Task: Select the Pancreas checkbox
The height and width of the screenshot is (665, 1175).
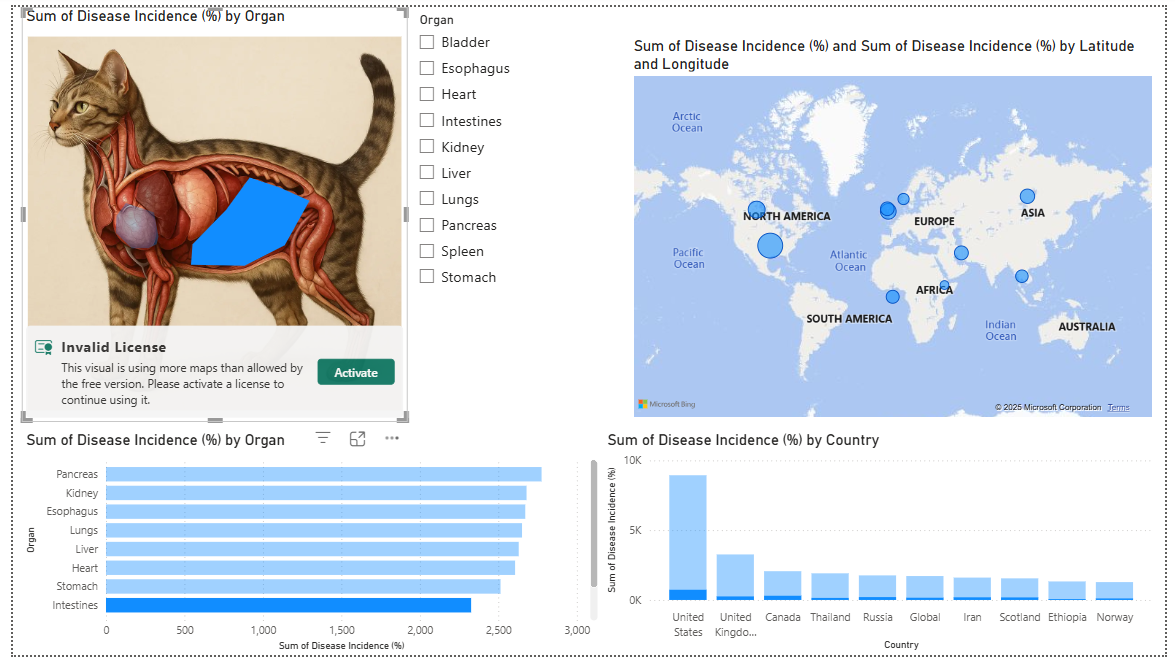Action: 427,225
